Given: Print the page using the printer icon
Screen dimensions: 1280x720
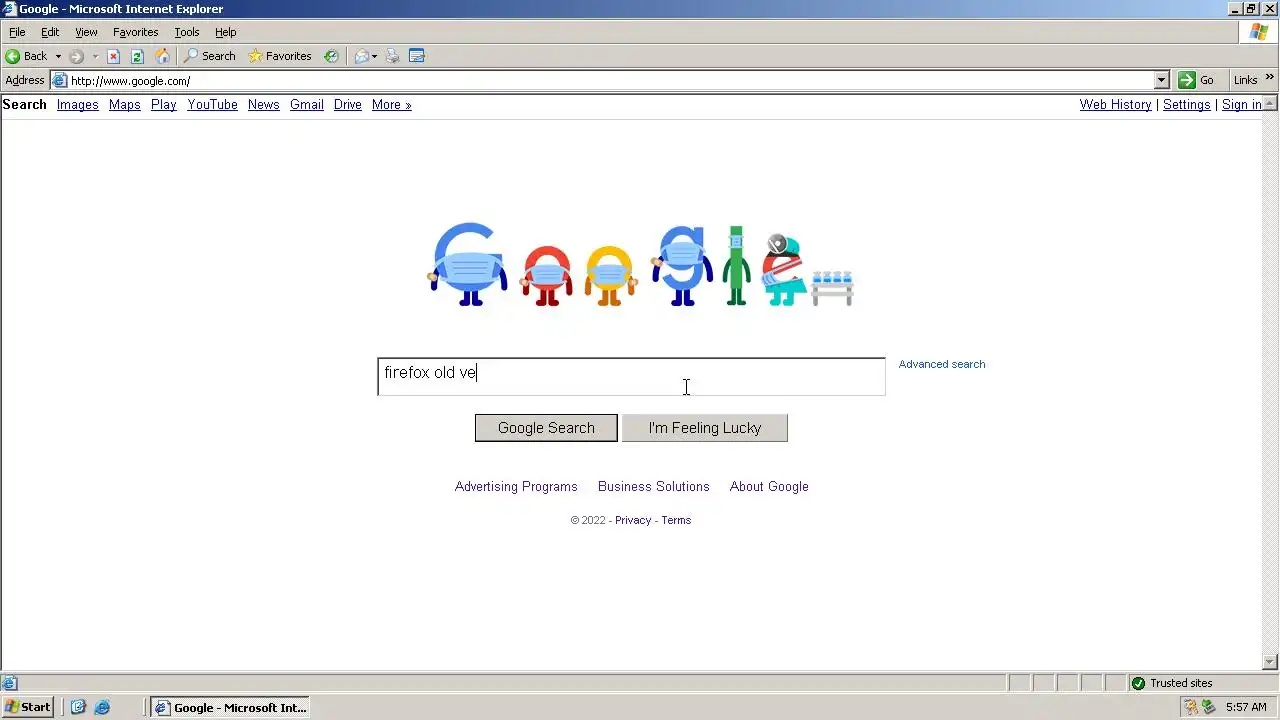Looking at the screenshot, I should tap(392, 56).
